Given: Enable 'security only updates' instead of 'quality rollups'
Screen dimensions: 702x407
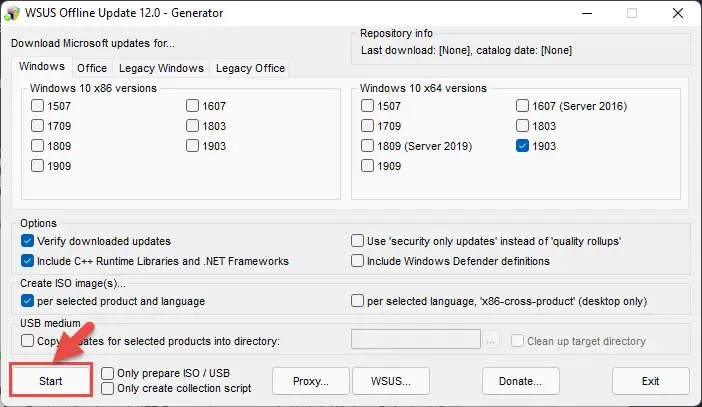Looking at the screenshot, I should [357, 241].
